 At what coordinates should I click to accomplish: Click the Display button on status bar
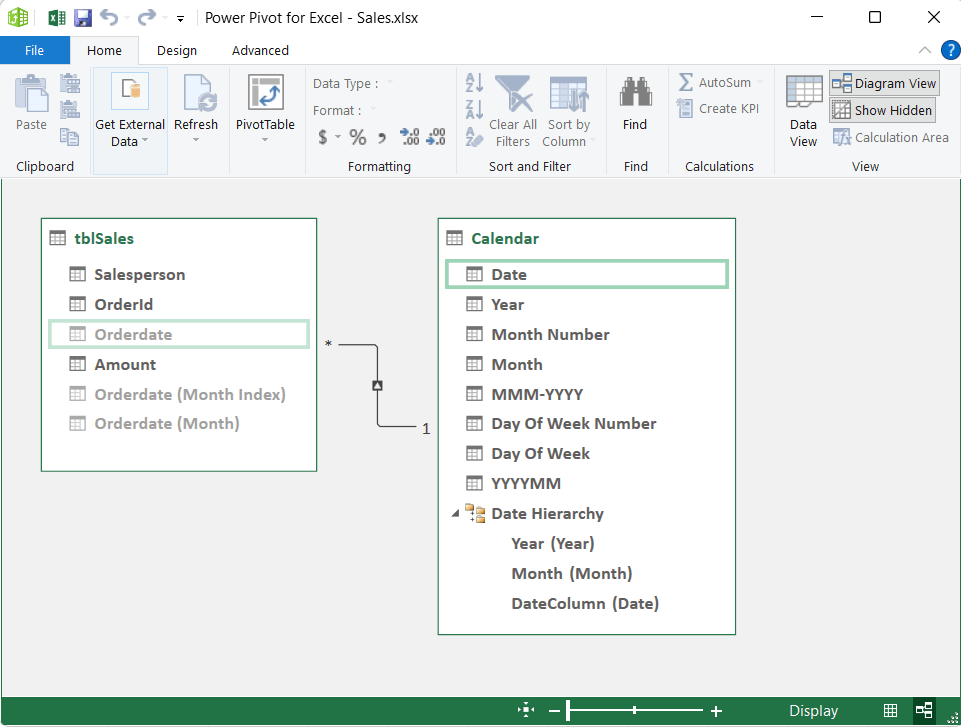[812, 710]
